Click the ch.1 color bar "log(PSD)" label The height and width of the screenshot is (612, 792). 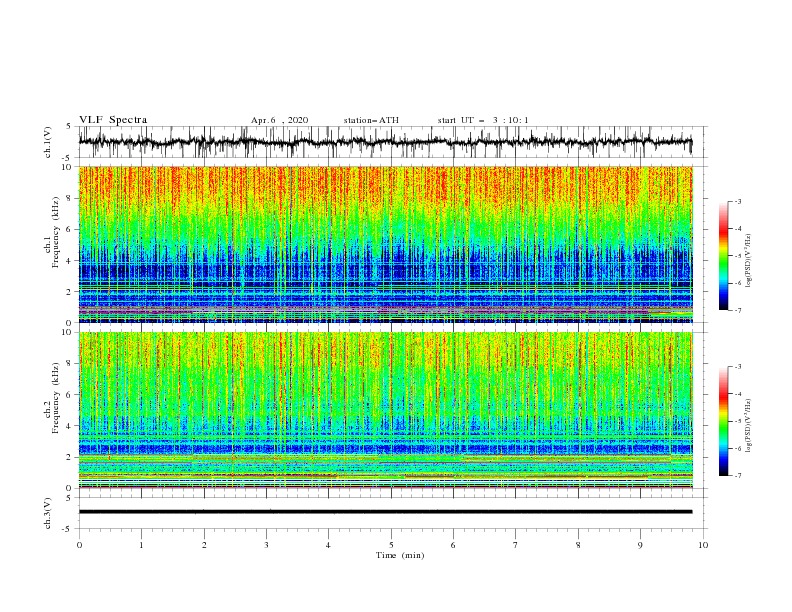tap(748, 261)
